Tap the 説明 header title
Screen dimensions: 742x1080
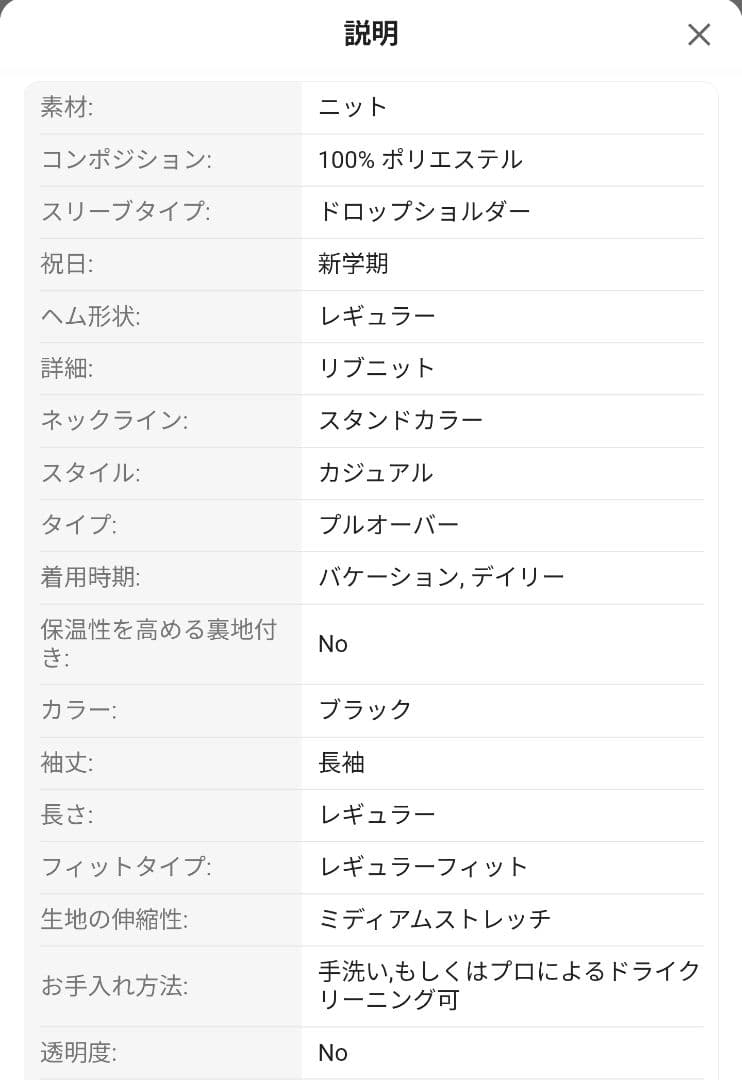(x=371, y=34)
